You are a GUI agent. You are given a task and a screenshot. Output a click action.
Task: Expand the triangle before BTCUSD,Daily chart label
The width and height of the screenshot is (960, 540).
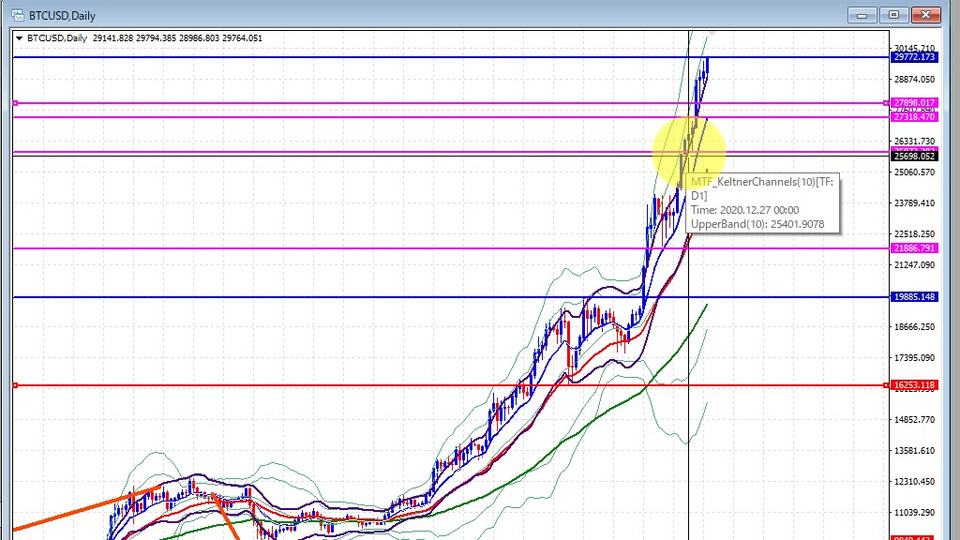pos(20,38)
